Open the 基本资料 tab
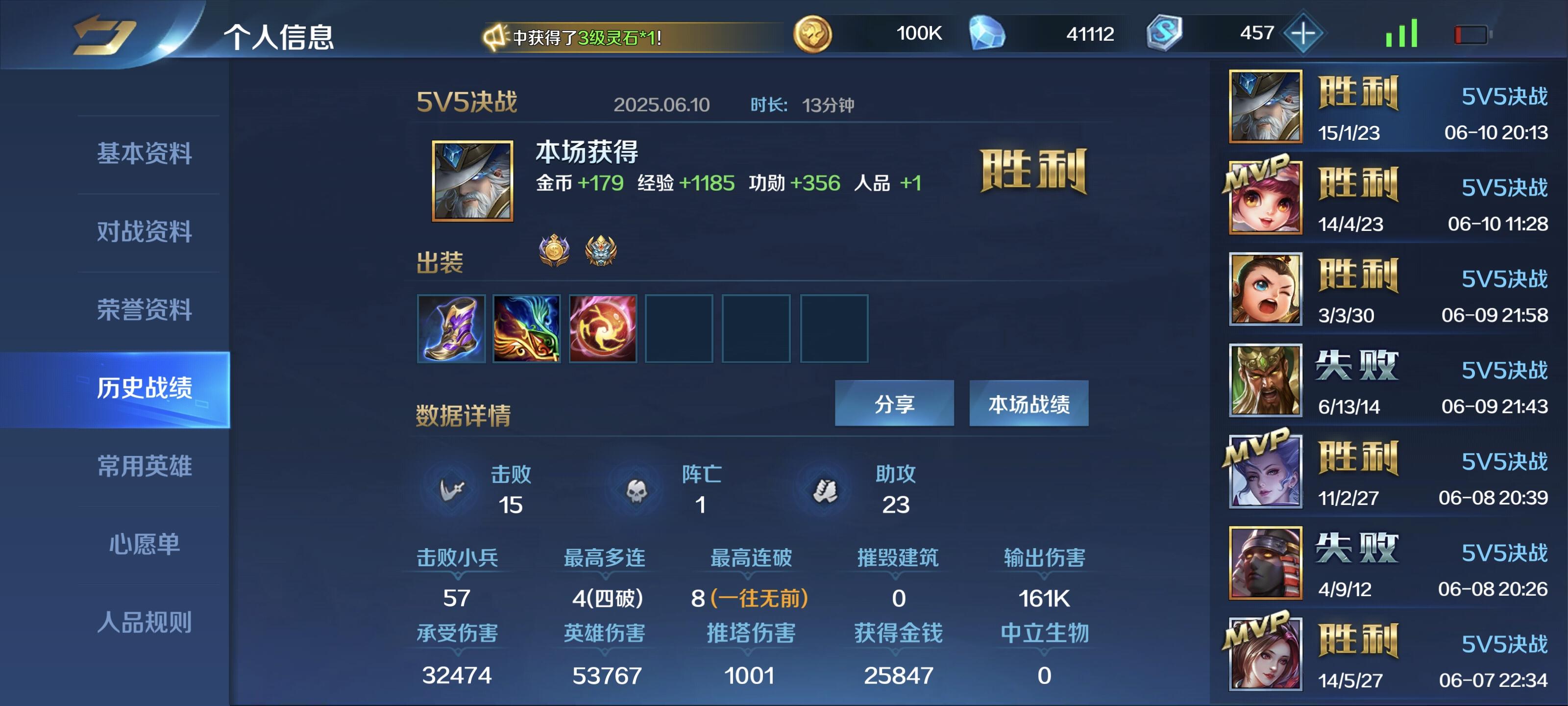Viewport: 1568px width, 706px height. [145, 153]
